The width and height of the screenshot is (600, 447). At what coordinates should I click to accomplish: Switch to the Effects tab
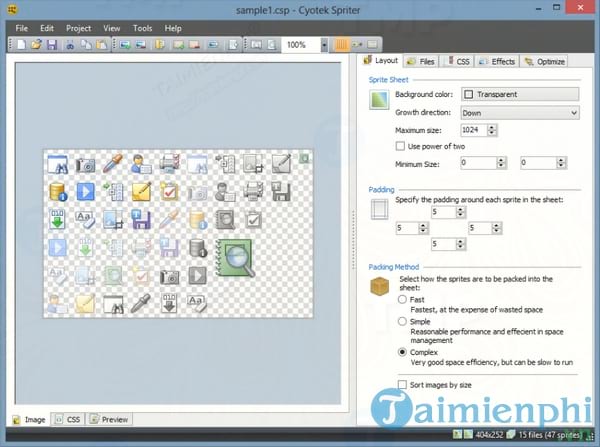[497, 61]
